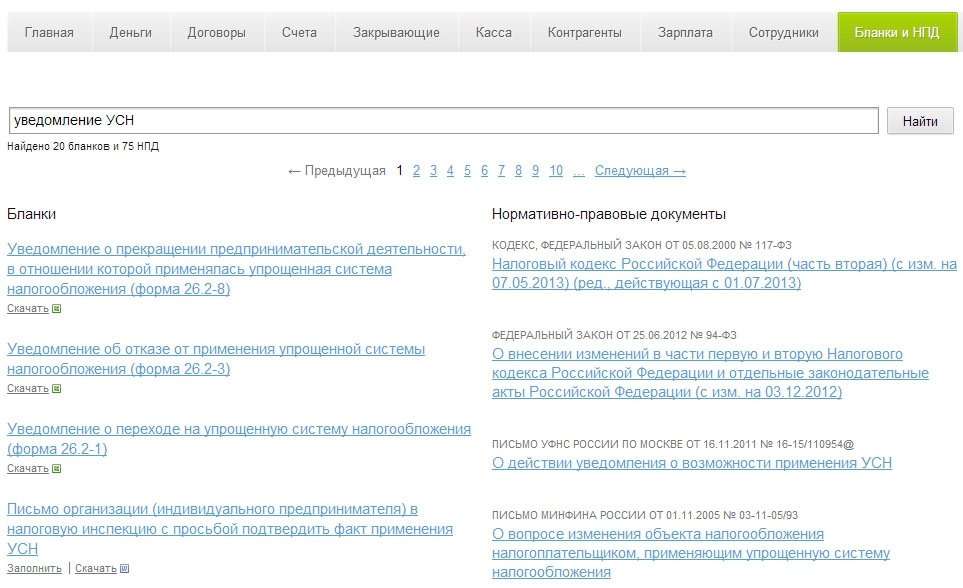Click the label ПИСЬМО УФНС РОССИИ ПО МОСКВЕ
This screenshot has width=963, height=588.
(x=673, y=444)
